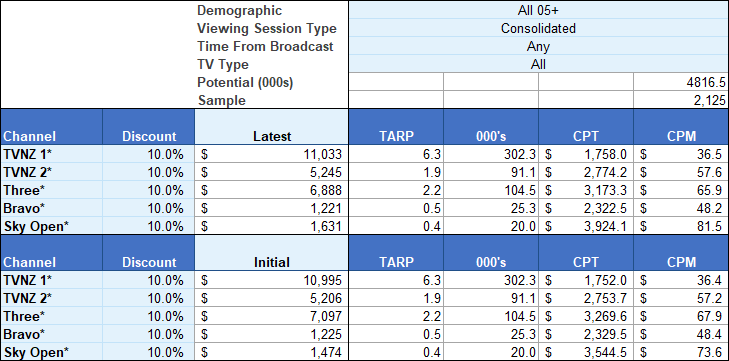This screenshot has height=361, width=729.
Task: Click the CPM value 57.6
Action: coord(681,172)
